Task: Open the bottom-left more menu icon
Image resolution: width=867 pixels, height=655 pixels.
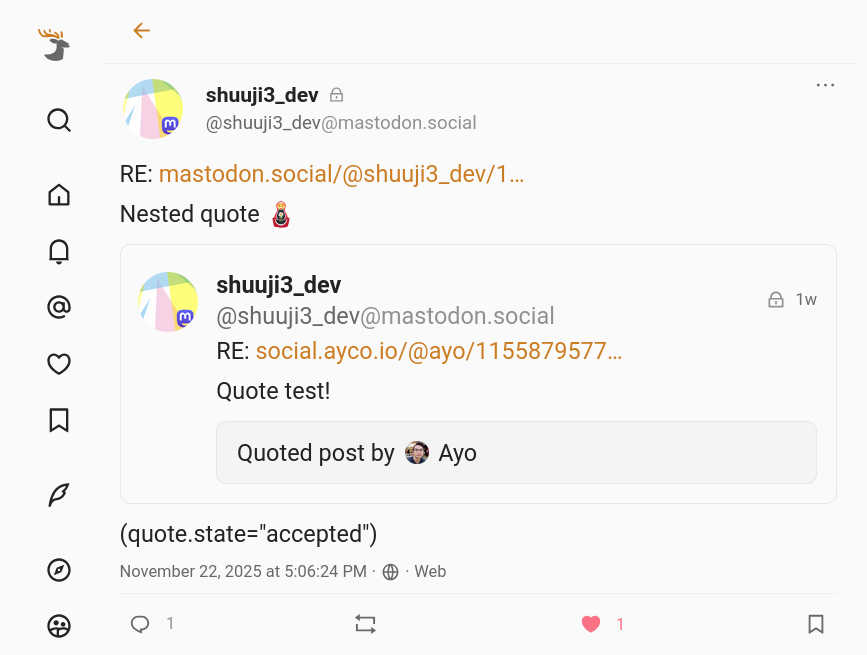Action: tap(59, 627)
